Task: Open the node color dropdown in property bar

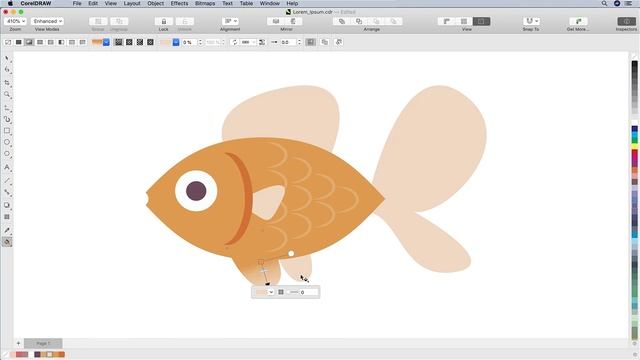Action: [x=176, y=42]
